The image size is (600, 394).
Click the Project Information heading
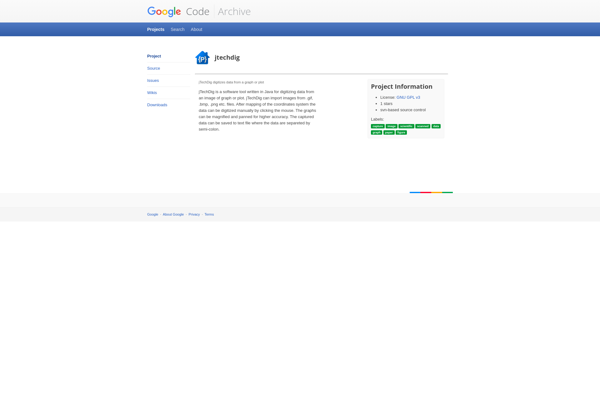[x=401, y=86]
